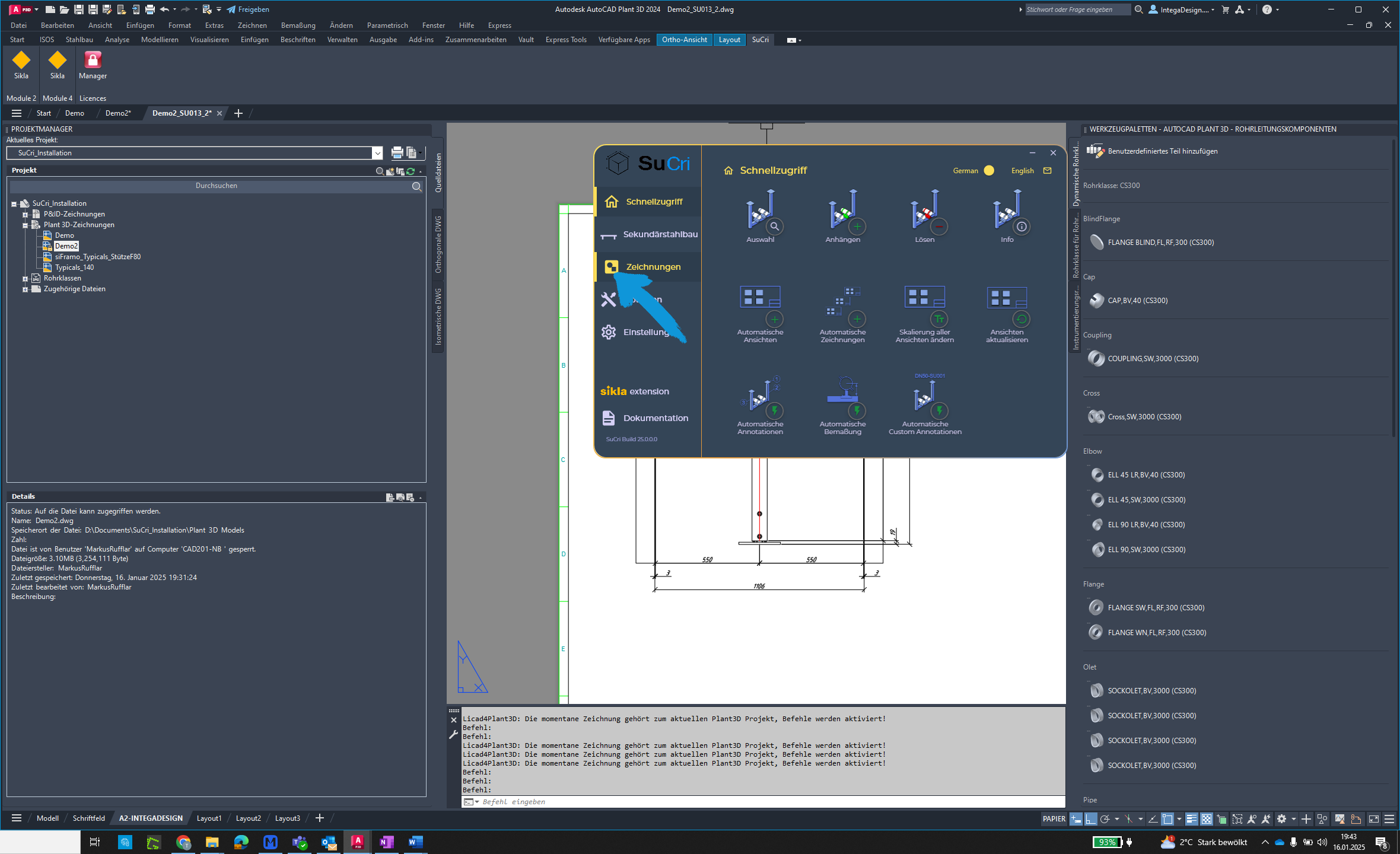Open Dokumentation in SuCri panel
This screenshot has width=1400, height=854.
coord(645,418)
